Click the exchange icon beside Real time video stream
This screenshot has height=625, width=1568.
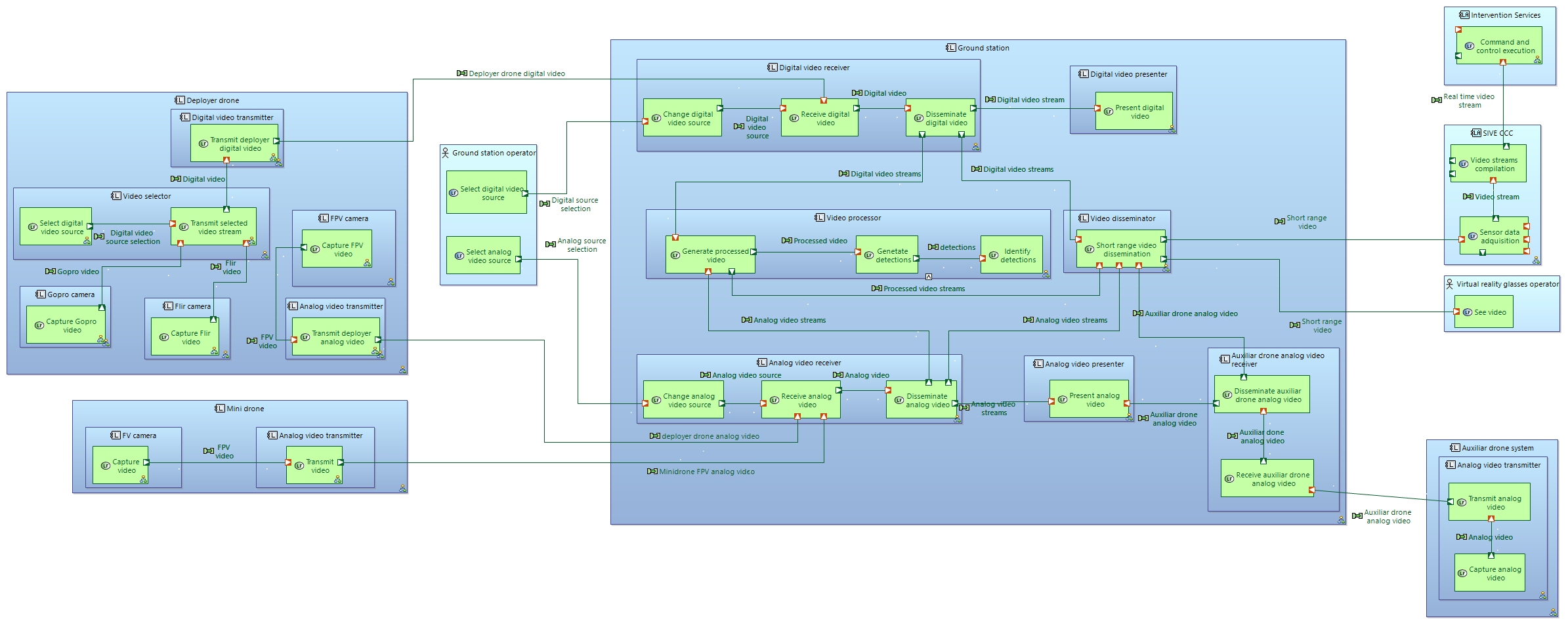point(1437,100)
